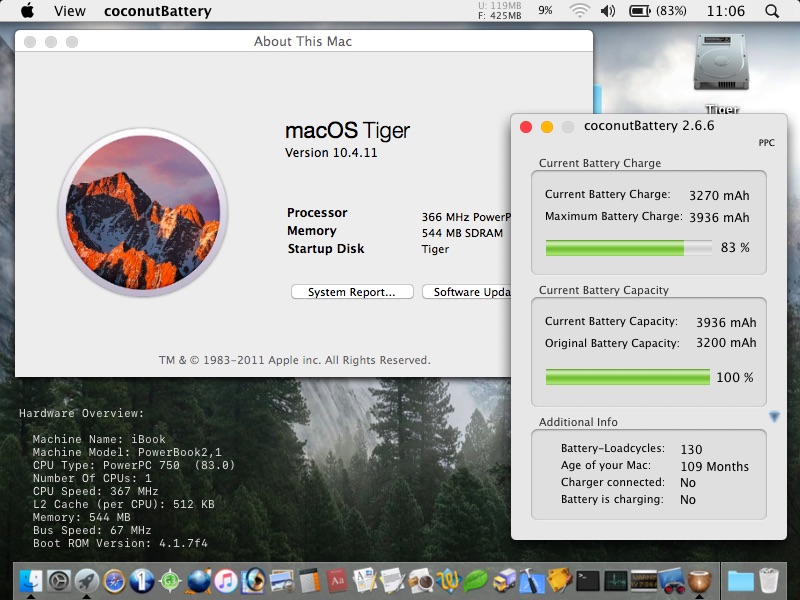Launch Calculator from the dock
The image size is (800, 600).
309,581
